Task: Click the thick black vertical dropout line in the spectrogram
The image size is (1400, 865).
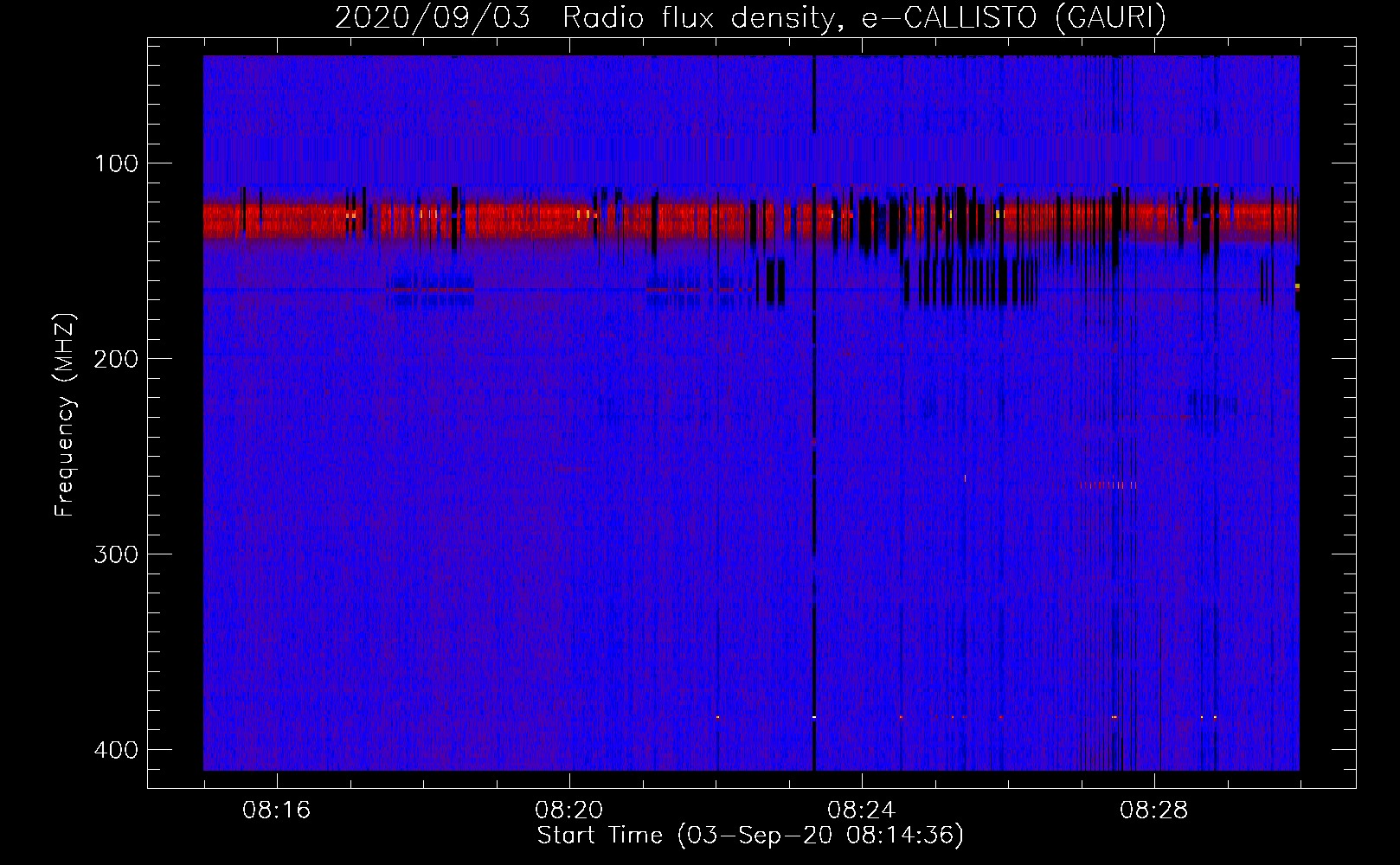Action: tap(814, 413)
